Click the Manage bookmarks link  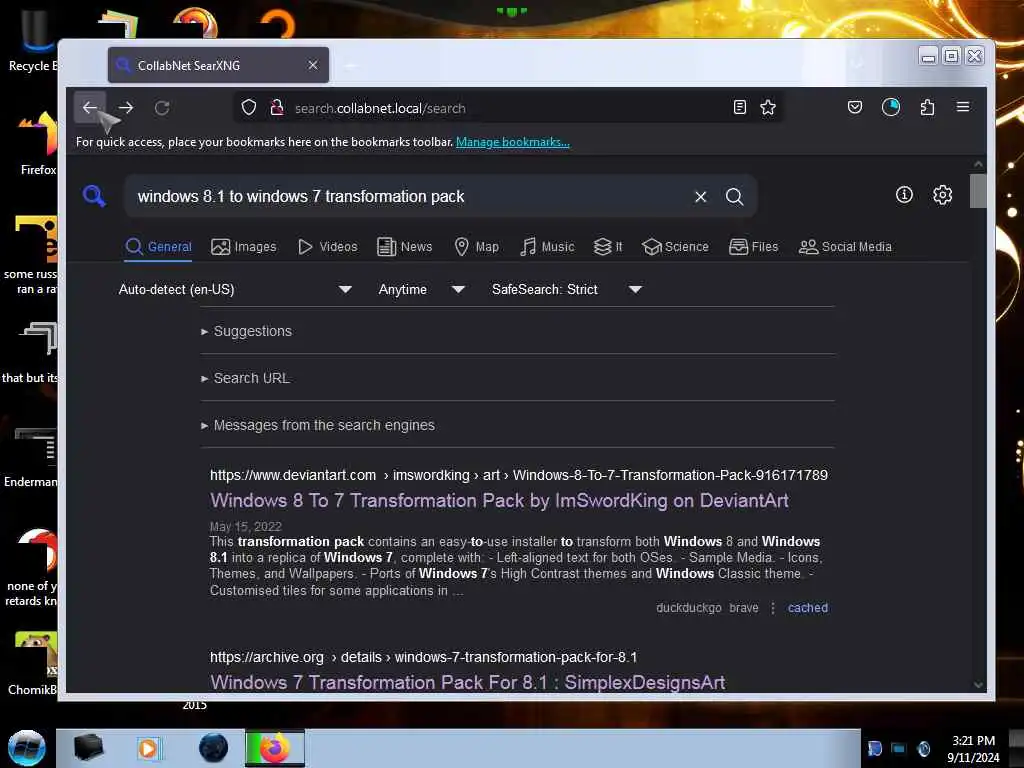tap(513, 142)
